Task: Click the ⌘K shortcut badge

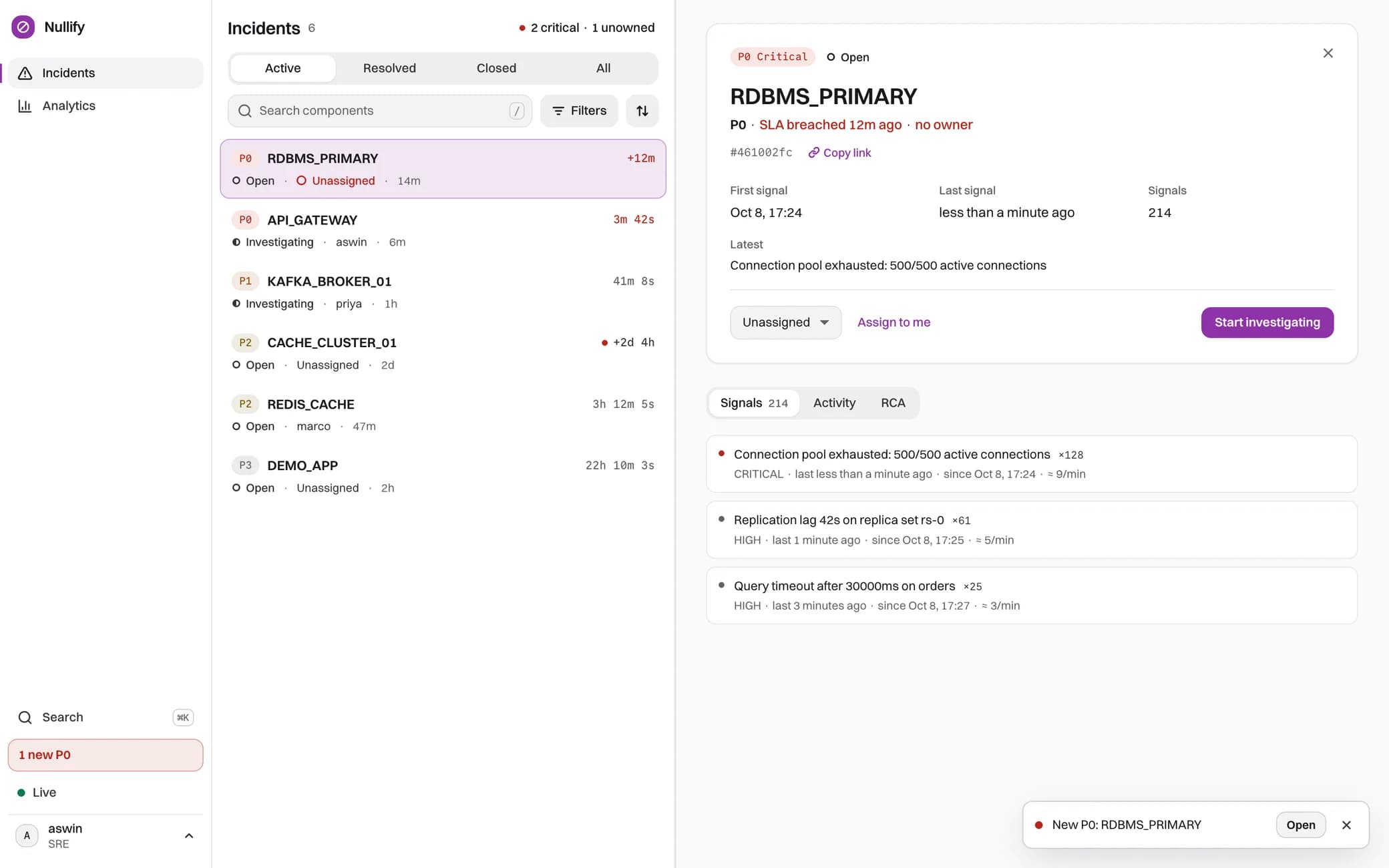Action: pyautogui.click(x=183, y=717)
